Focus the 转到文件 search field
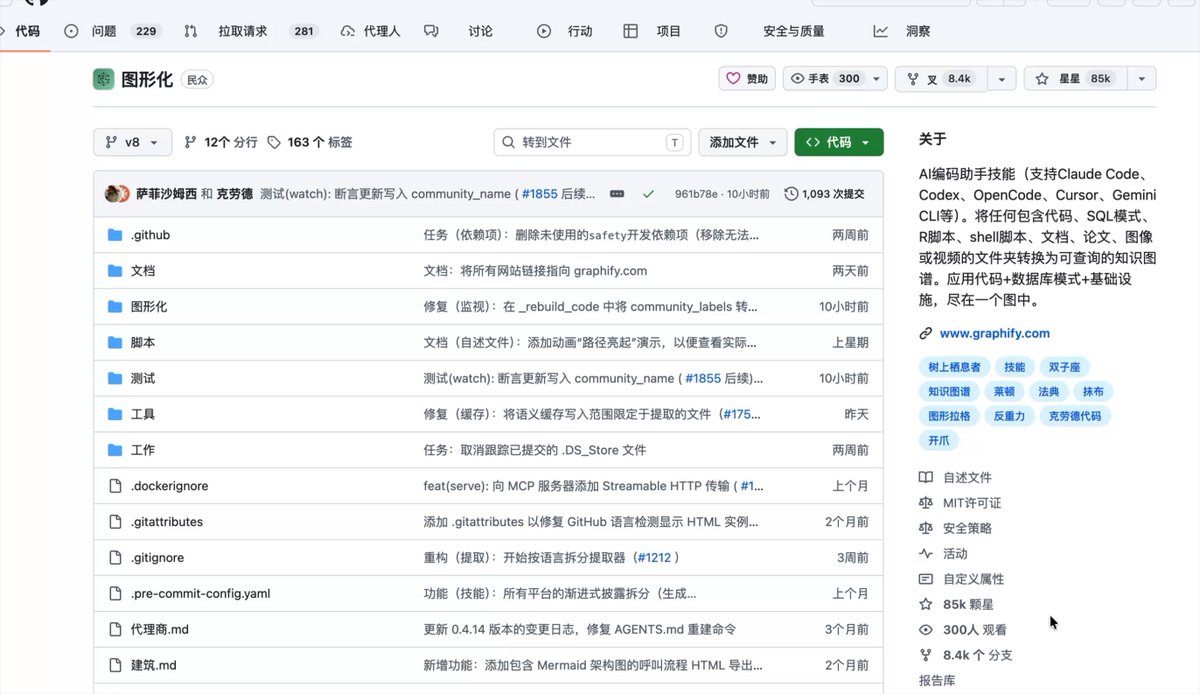The image size is (1200, 694). tap(593, 142)
